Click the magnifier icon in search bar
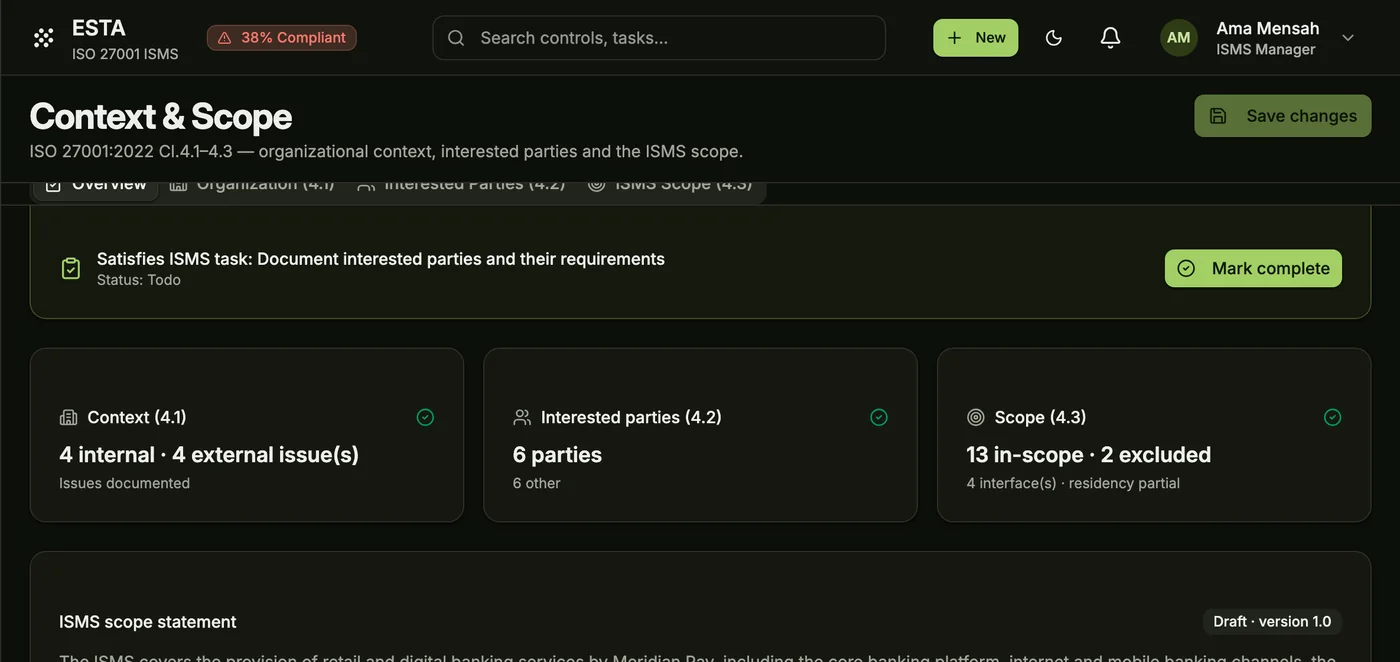1400x662 pixels. coord(456,38)
